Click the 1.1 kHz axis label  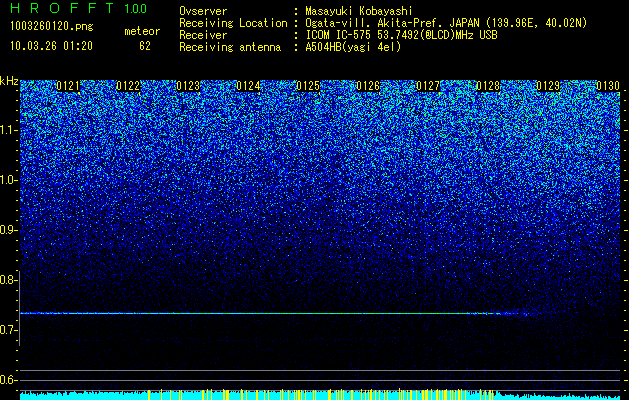coord(9,130)
